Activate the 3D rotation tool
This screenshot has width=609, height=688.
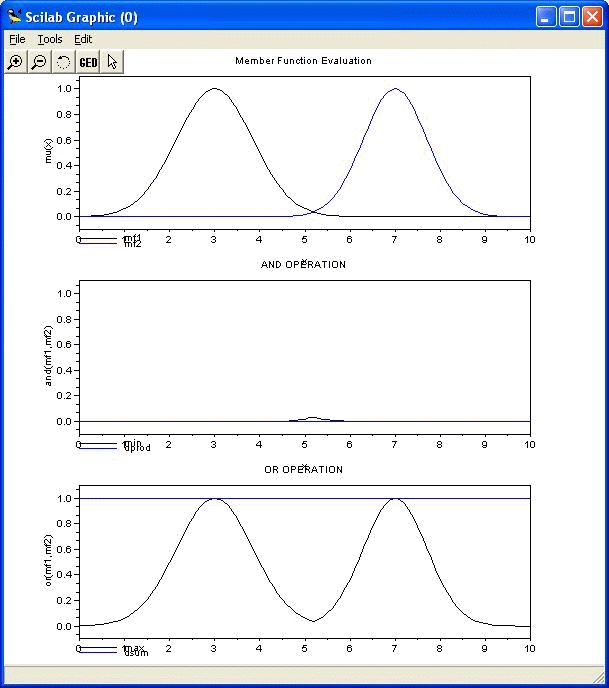[63, 62]
